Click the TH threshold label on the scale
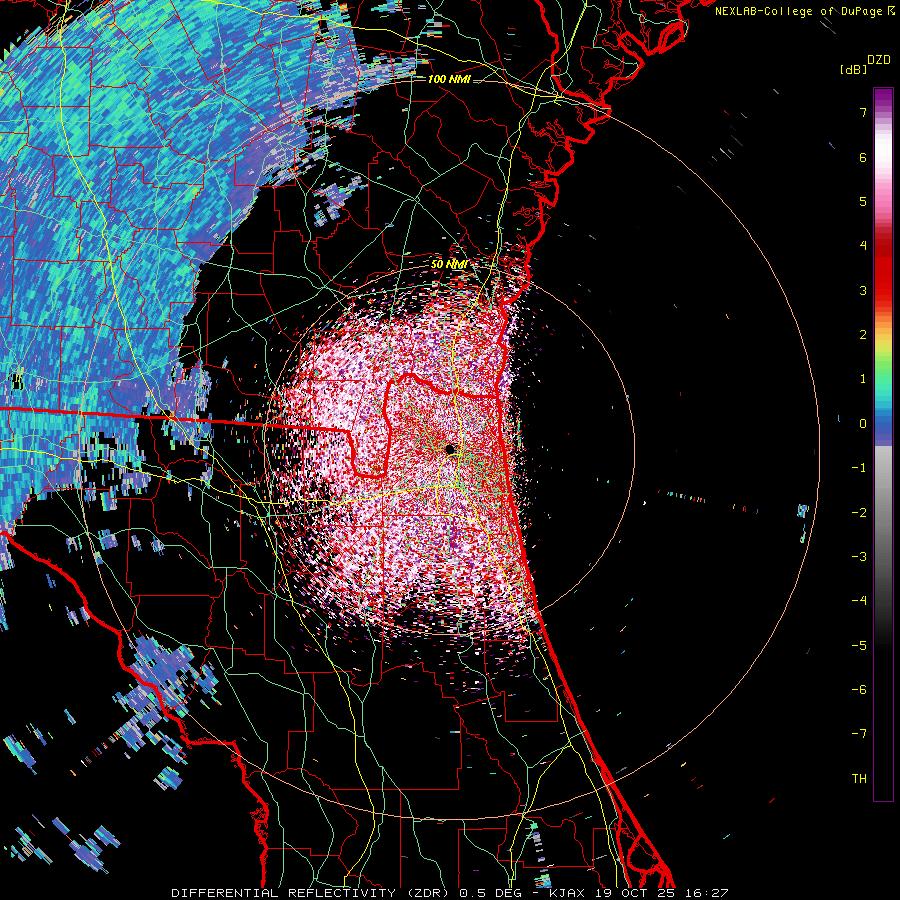900x900 pixels. click(859, 779)
